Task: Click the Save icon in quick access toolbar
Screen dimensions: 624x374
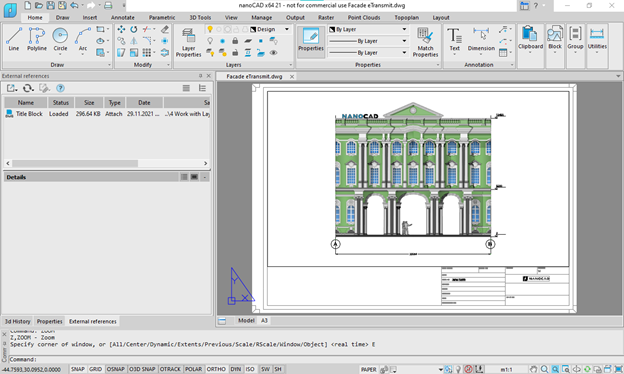Action: pyautogui.click(x=50, y=6)
